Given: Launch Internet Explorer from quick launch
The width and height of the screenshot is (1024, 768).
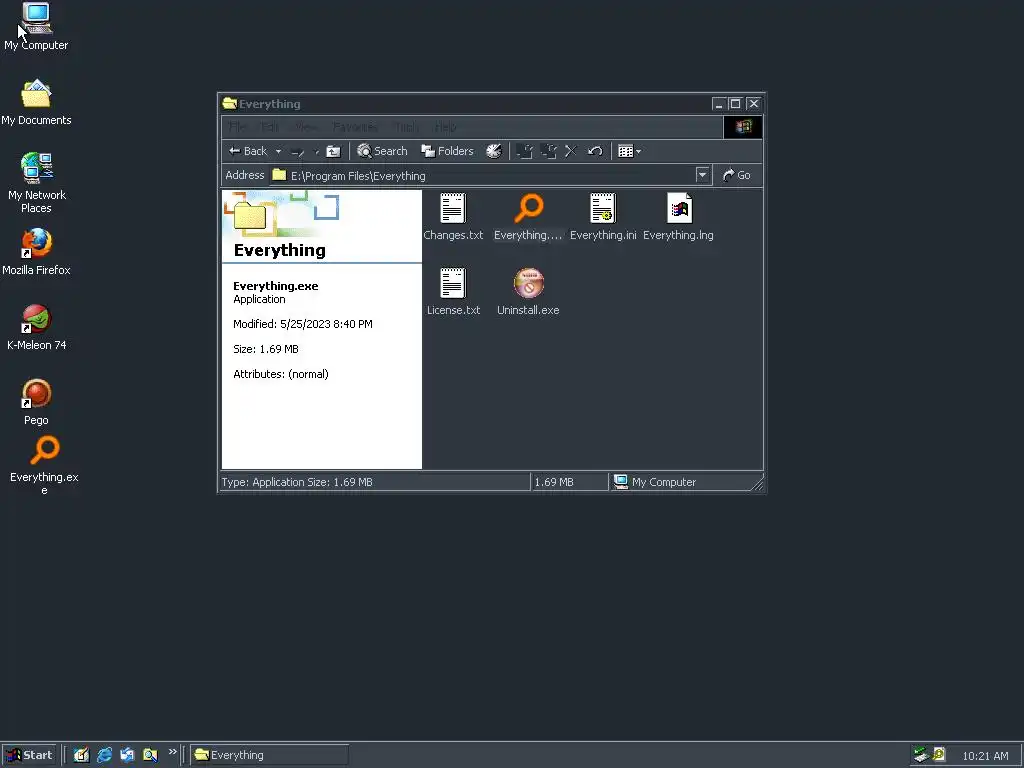Looking at the screenshot, I should pos(104,755).
